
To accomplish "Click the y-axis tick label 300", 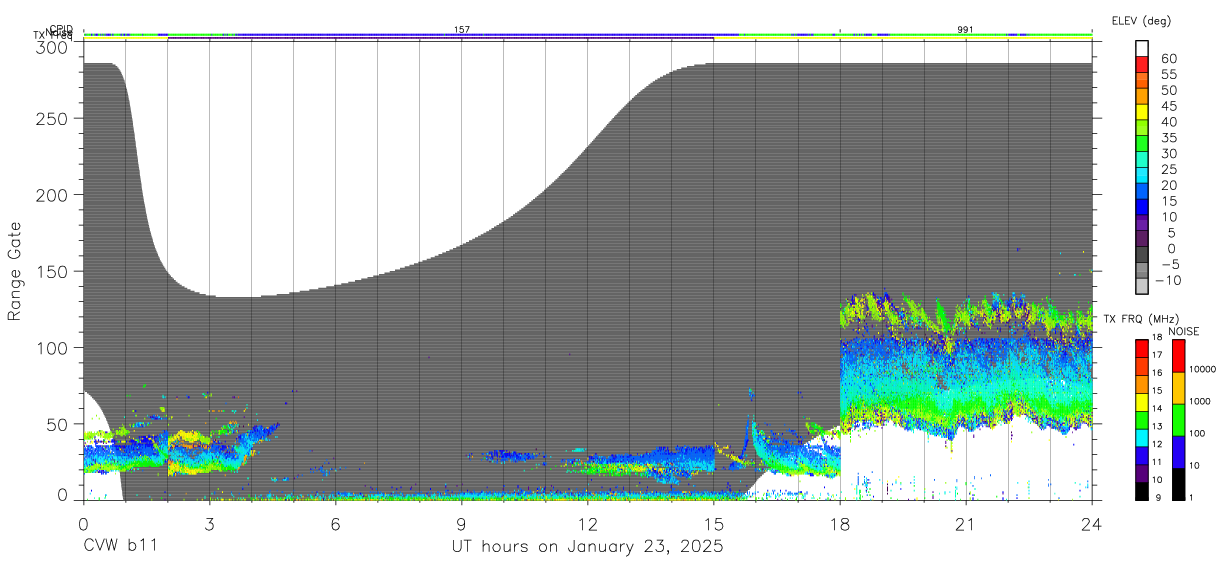I will tap(52, 47).
